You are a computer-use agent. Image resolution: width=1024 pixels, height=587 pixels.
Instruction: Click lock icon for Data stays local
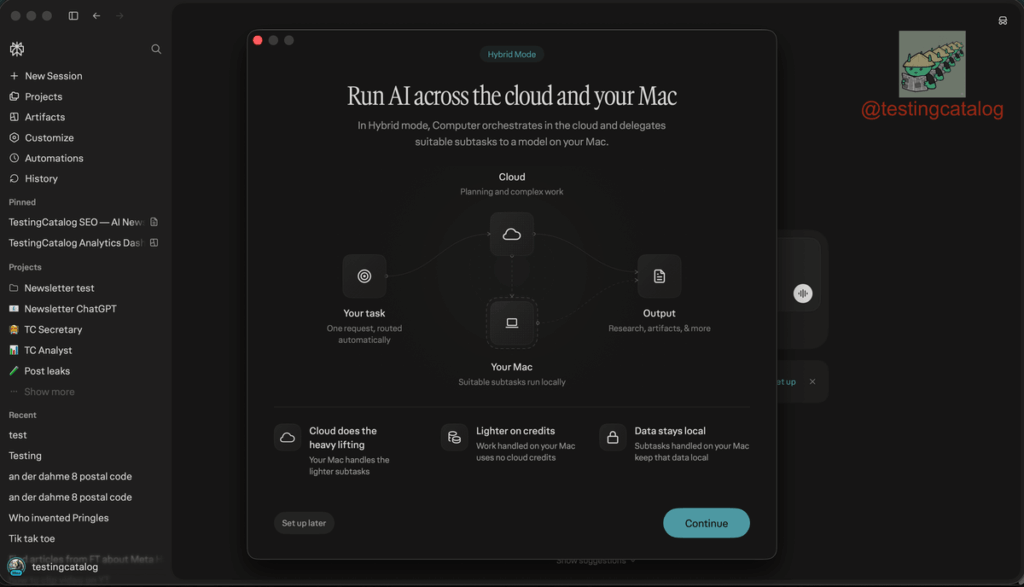[x=613, y=437]
